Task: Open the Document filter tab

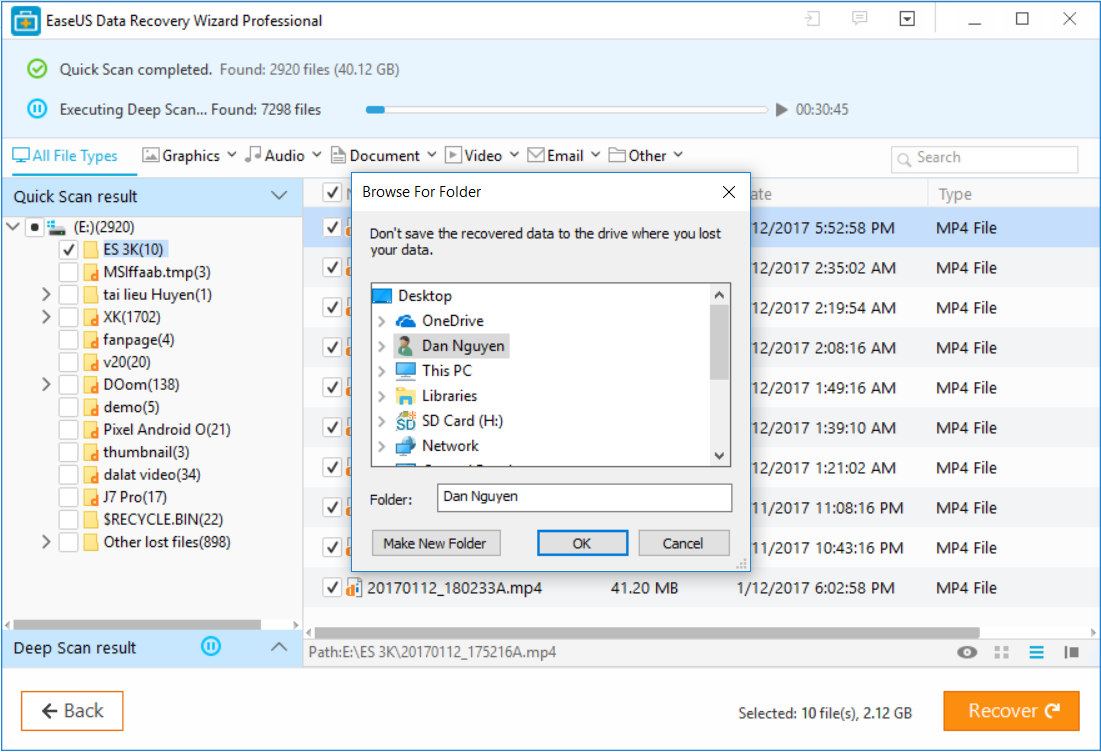Action: pos(383,155)
